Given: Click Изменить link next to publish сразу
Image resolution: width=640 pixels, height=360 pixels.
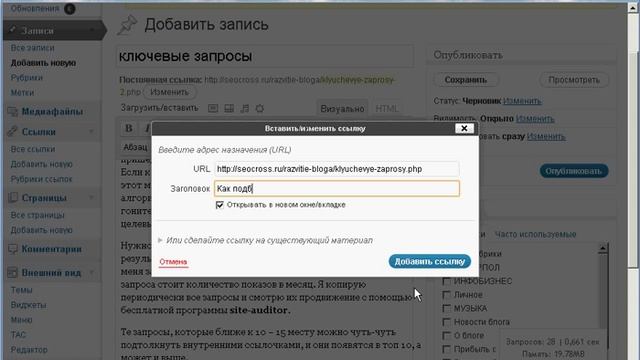Looking at the screenshot, I should pos(546,136).
